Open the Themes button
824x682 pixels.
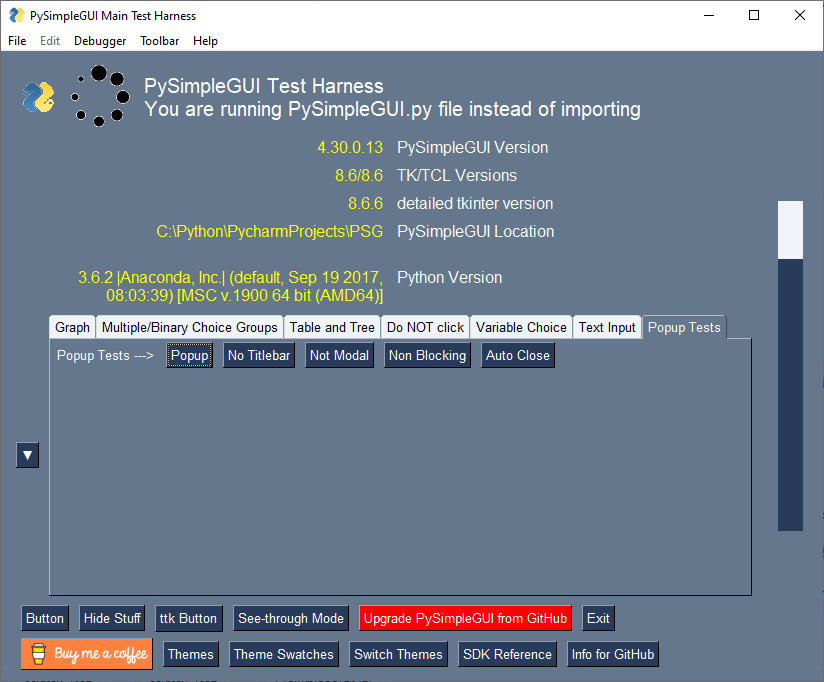point(191,654)
